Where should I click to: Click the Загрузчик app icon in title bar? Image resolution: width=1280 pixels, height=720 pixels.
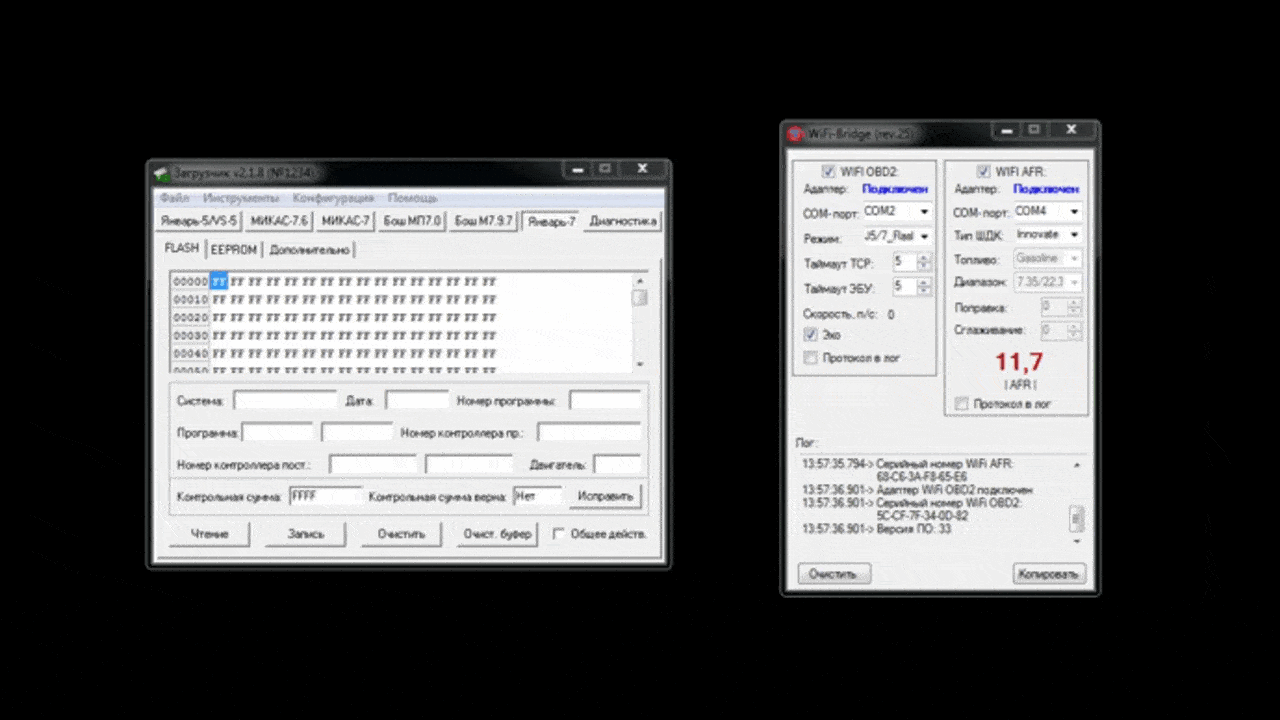pyautogui.click(x=161, y=172)
